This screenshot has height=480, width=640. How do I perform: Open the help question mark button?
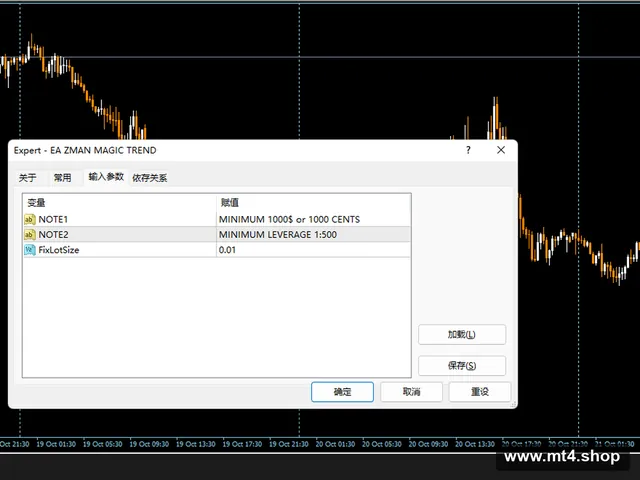click(468, 150)
